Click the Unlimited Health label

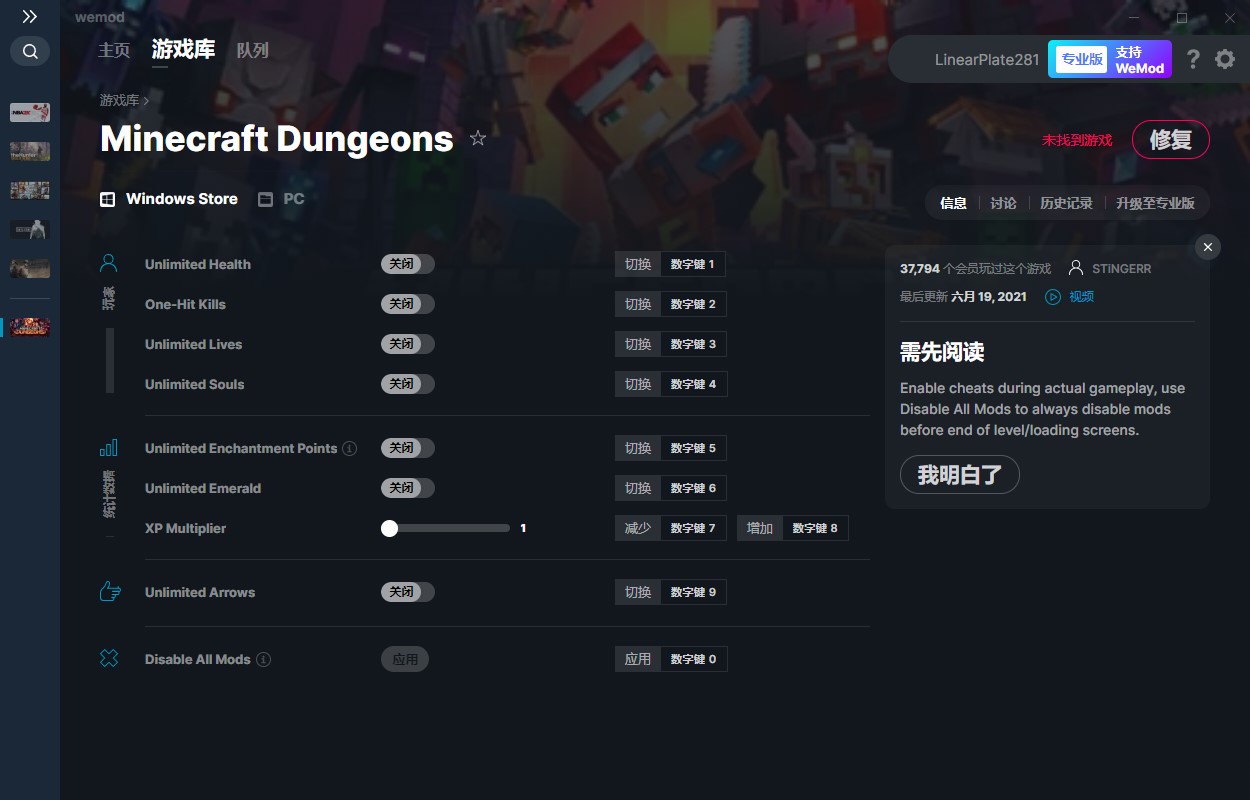click(x=198, y=264)
